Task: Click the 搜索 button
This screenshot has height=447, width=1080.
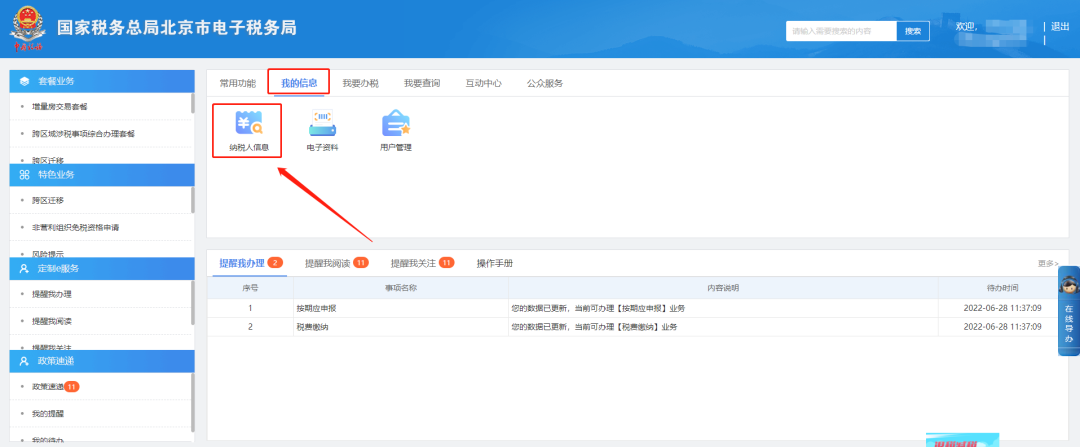Action: coord(912,31)
